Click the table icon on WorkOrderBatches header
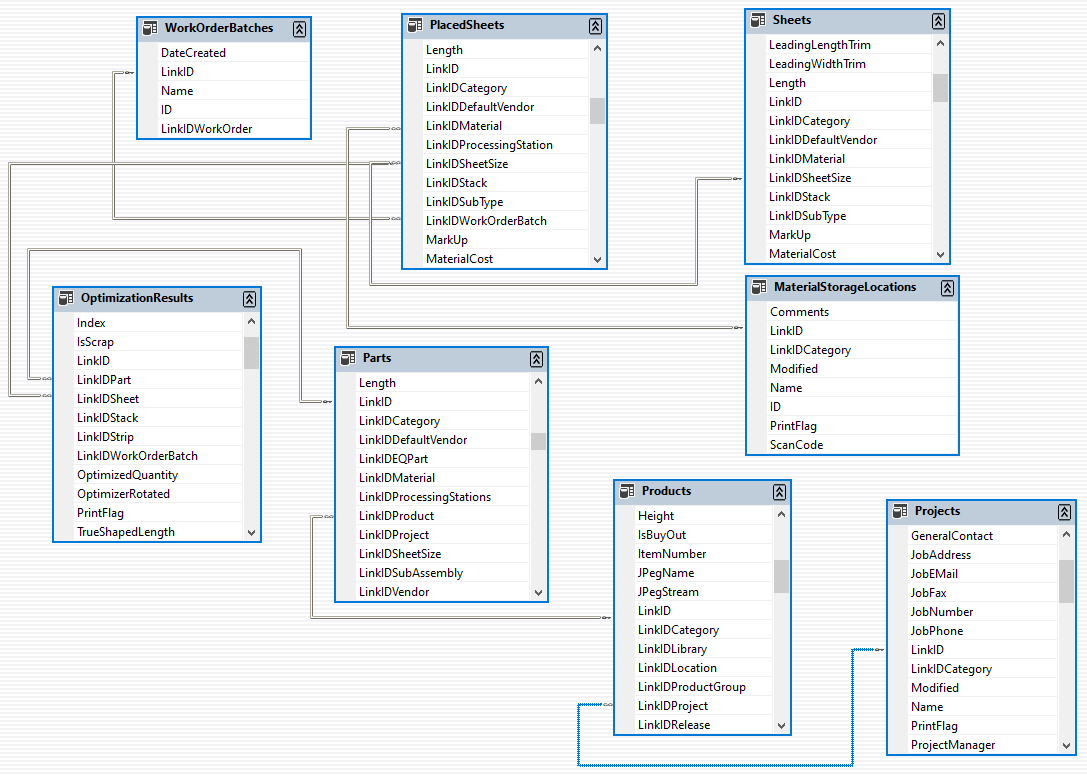Screen dimensions: 1087x776 150,28
